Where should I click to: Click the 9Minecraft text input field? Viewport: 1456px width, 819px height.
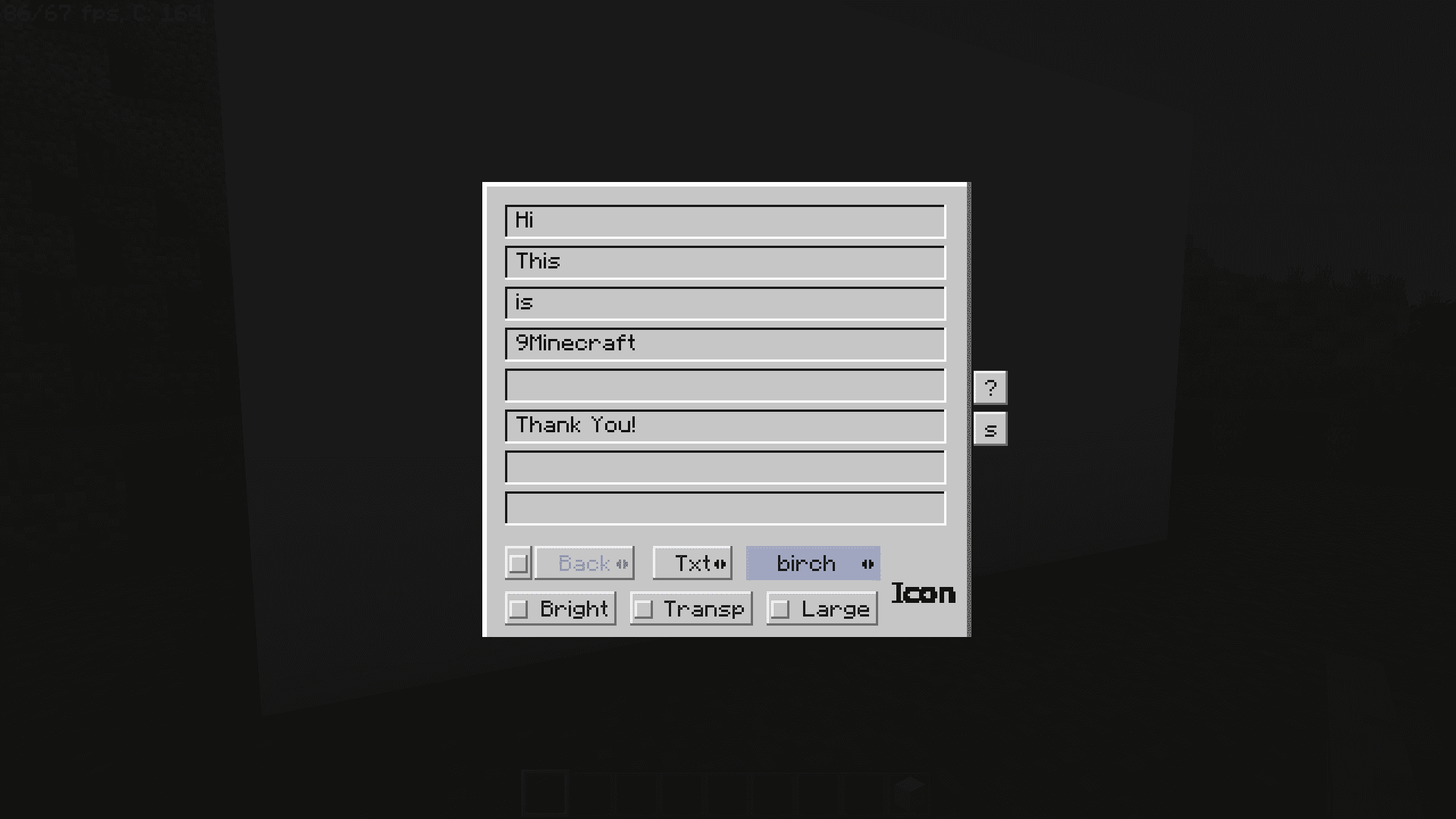pyautogui.click(x=723, y=343)
